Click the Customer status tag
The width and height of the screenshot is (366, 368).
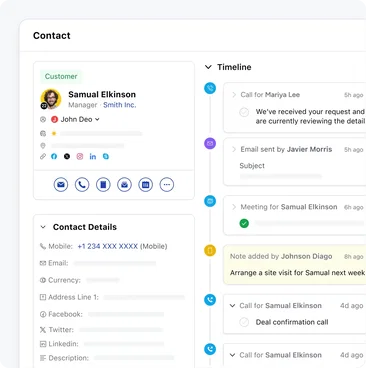(61, 76)
